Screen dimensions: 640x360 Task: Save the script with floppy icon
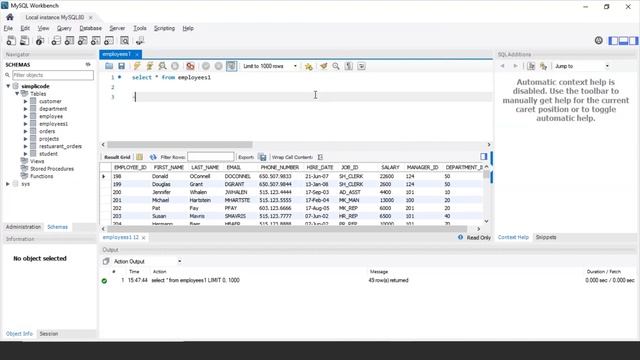[121, 66]
